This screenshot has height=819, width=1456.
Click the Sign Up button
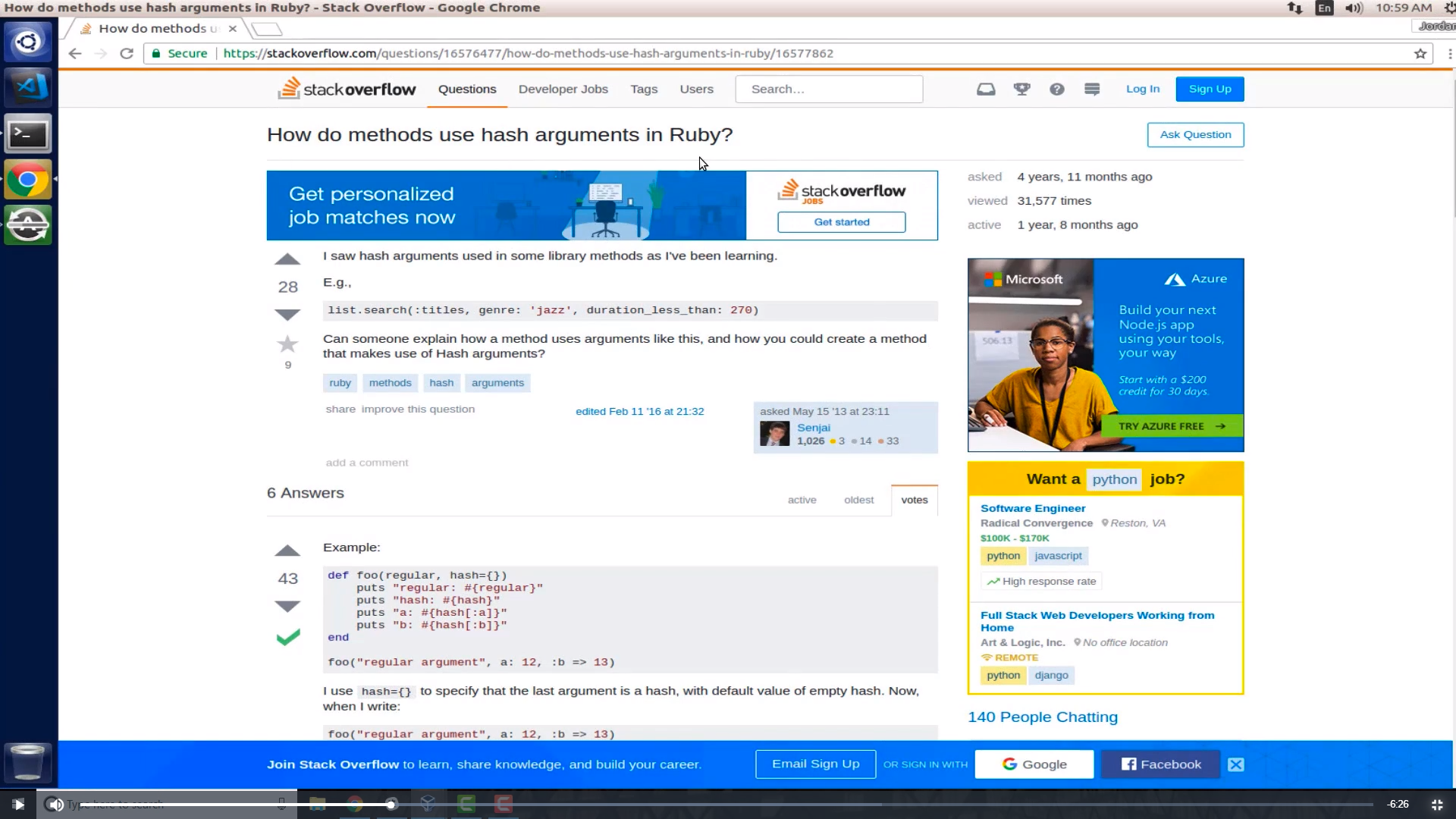(x=1210, y=89)
